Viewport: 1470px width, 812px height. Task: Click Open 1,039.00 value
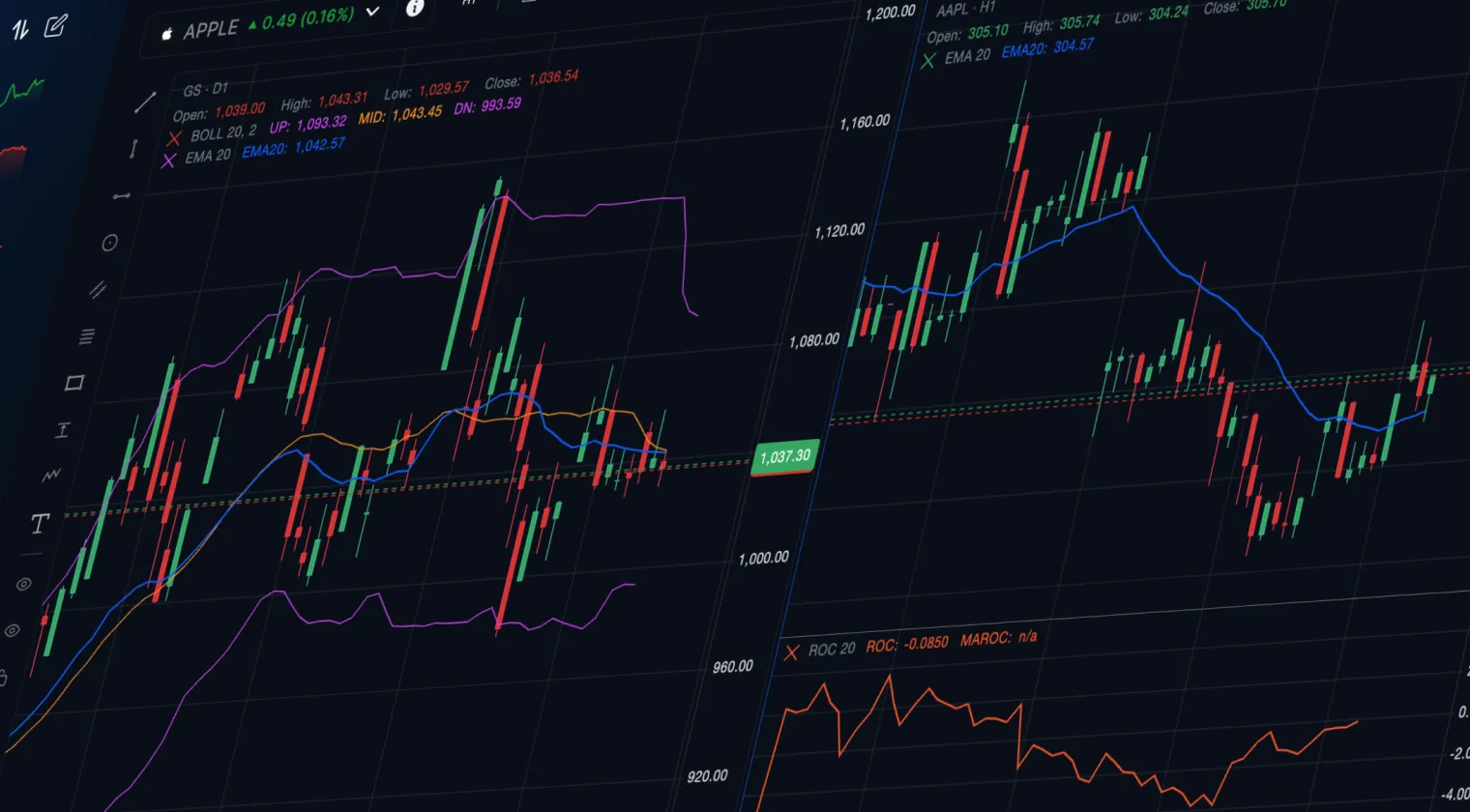tap(219, 112)
